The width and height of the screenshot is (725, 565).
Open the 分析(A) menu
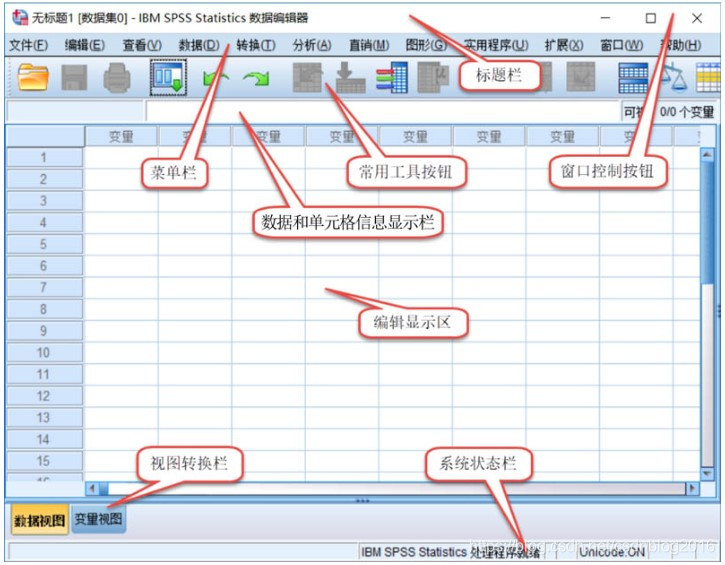click(312, 45)
